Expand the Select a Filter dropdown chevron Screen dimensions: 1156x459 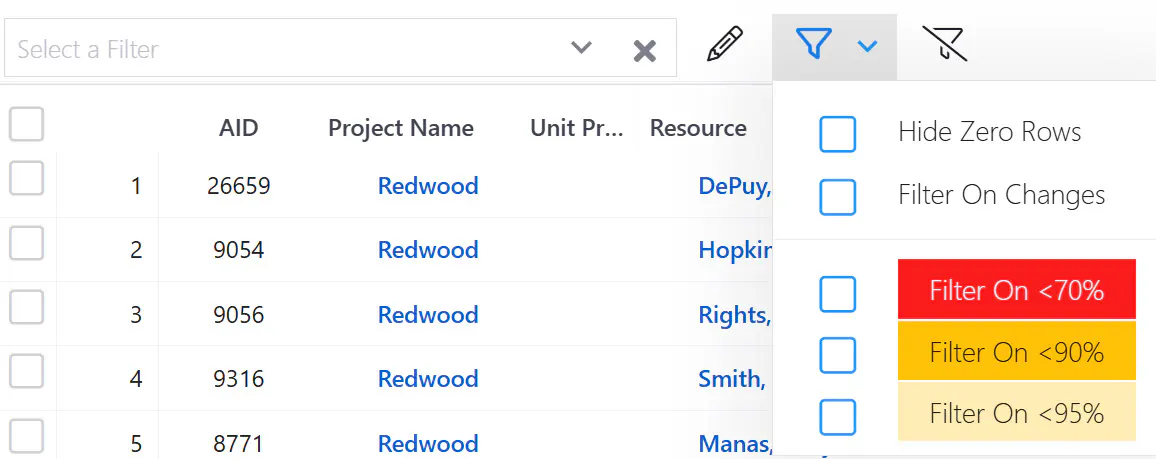pyautogui.click(x=582, y=48)
